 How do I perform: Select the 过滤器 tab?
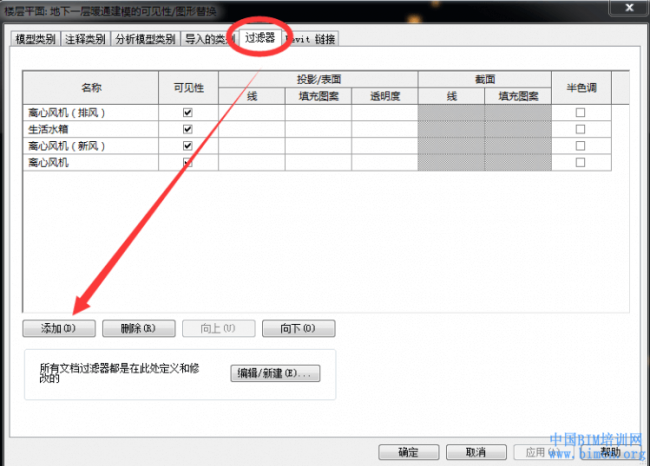click(260, 38)
